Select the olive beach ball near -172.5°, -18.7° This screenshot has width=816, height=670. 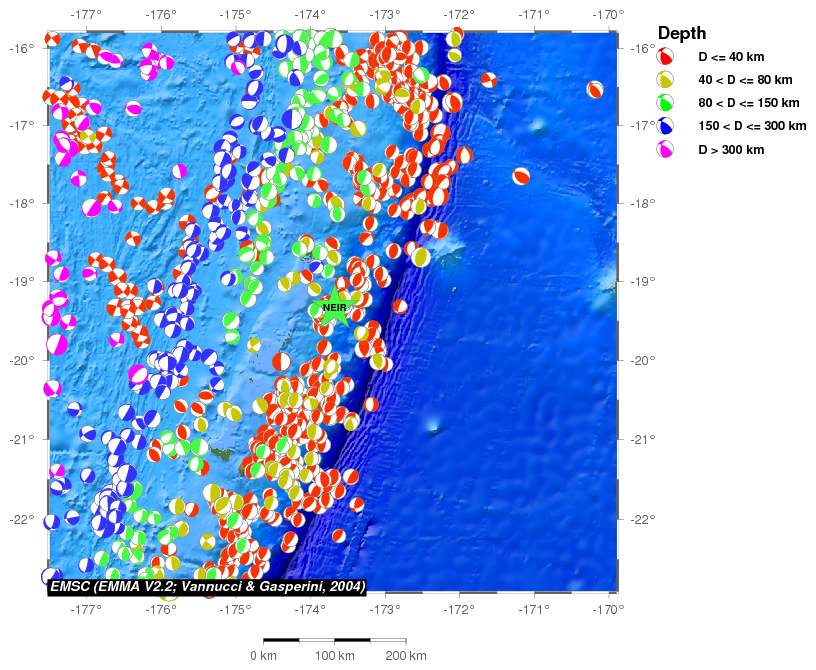coord(421,257)
